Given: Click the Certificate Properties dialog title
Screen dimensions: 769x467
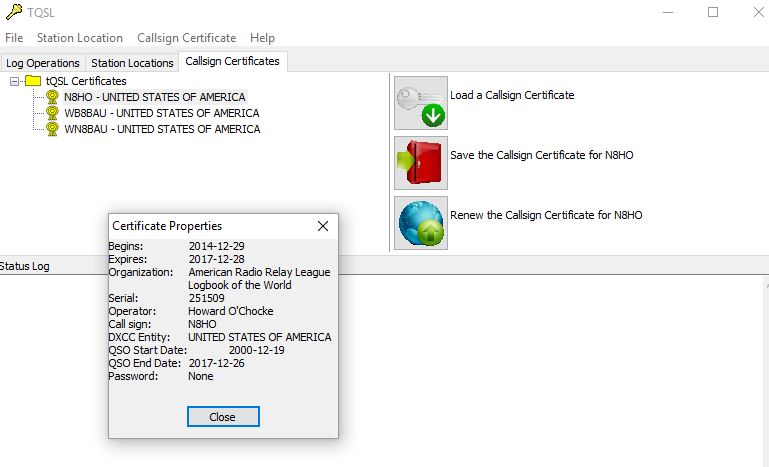Looking at the screenshot, I should (x=167, y=226).
